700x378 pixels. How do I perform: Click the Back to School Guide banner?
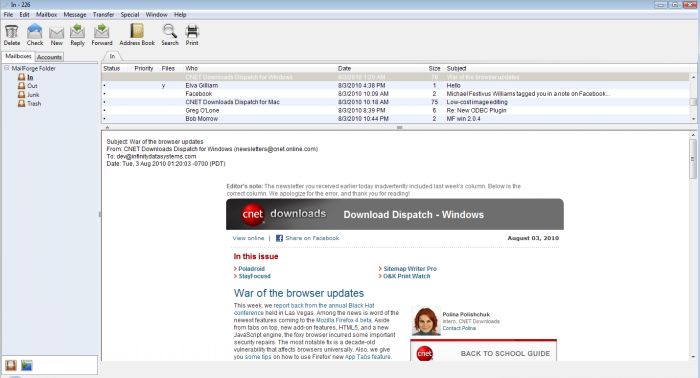(x=483, y=351)
